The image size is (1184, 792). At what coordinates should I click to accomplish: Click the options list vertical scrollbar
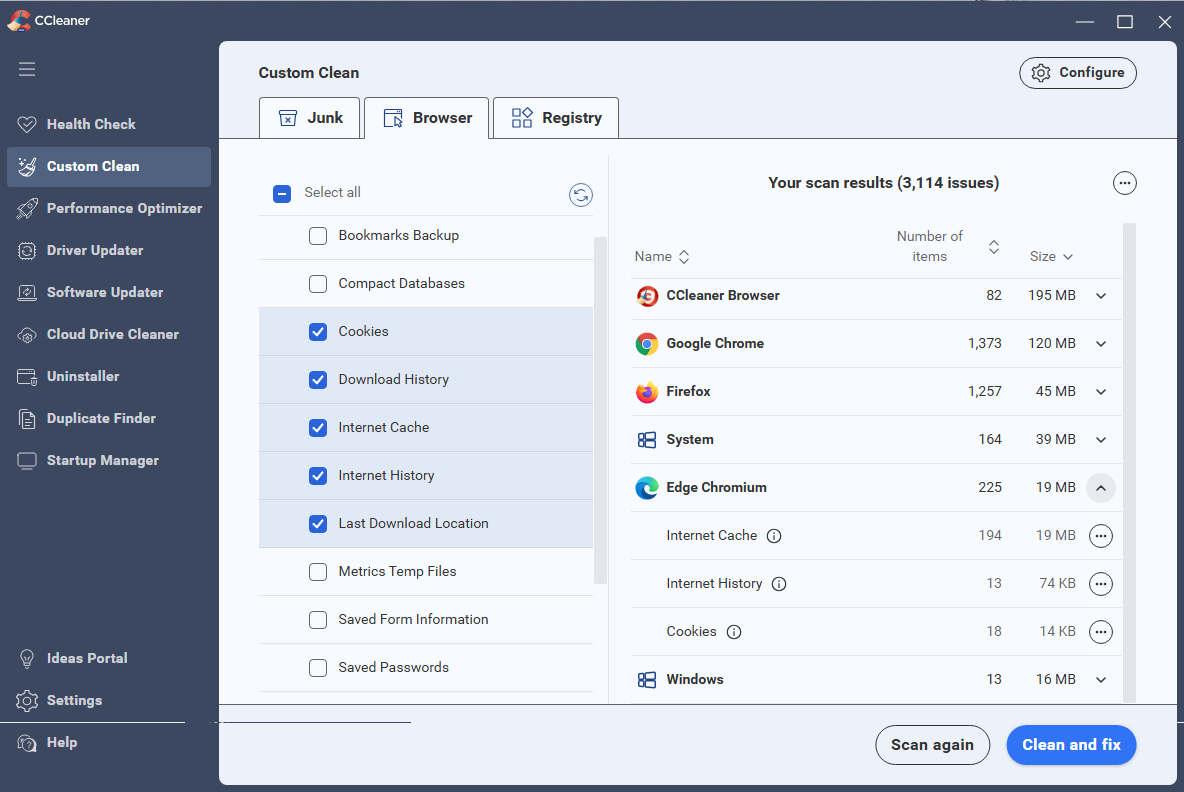coord(600,410)
